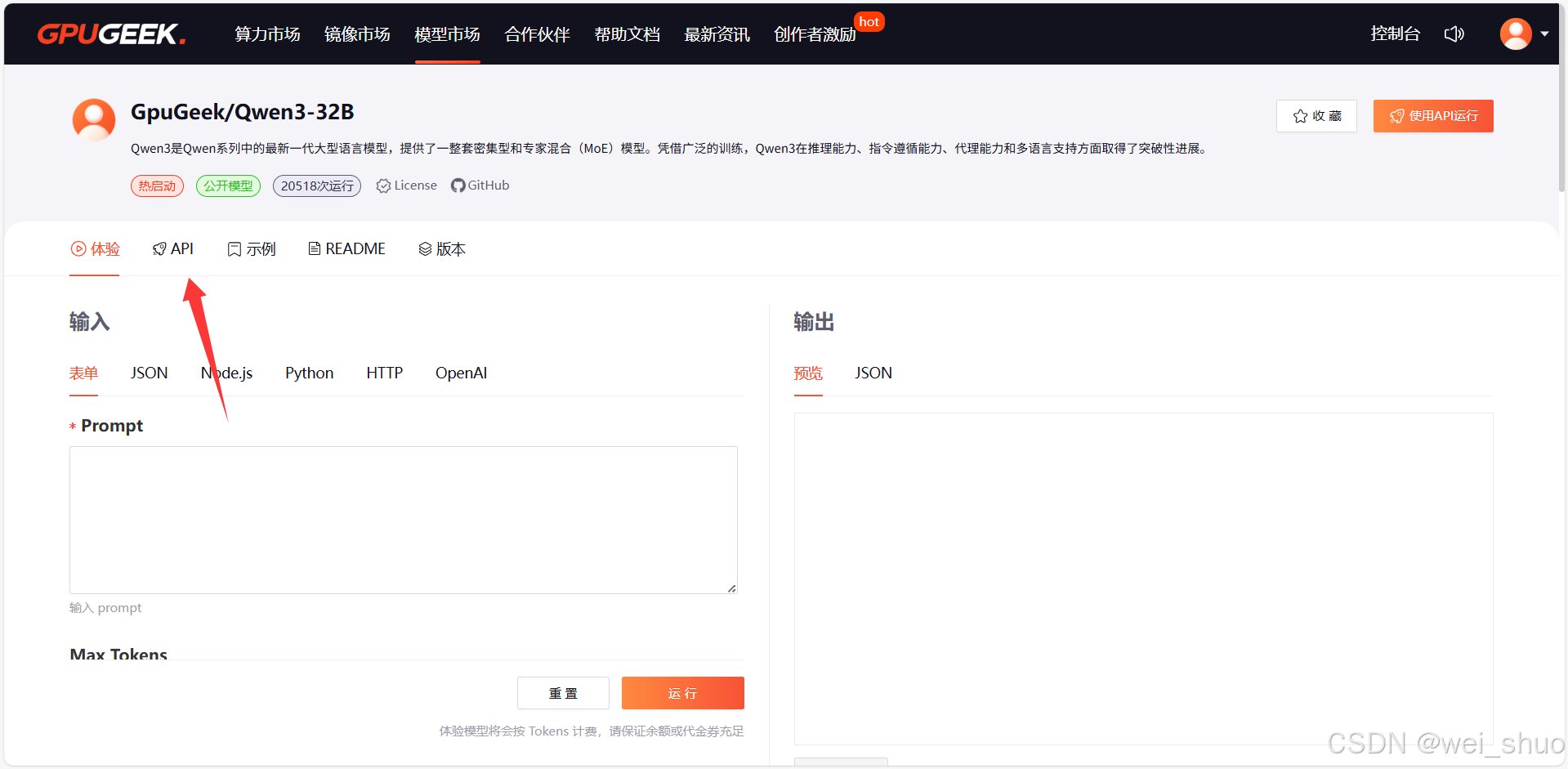Image resolution: width=1568 pixels, height=769 pixels.
Task: Click the 收藏 favorite button
Action: 1316,116
